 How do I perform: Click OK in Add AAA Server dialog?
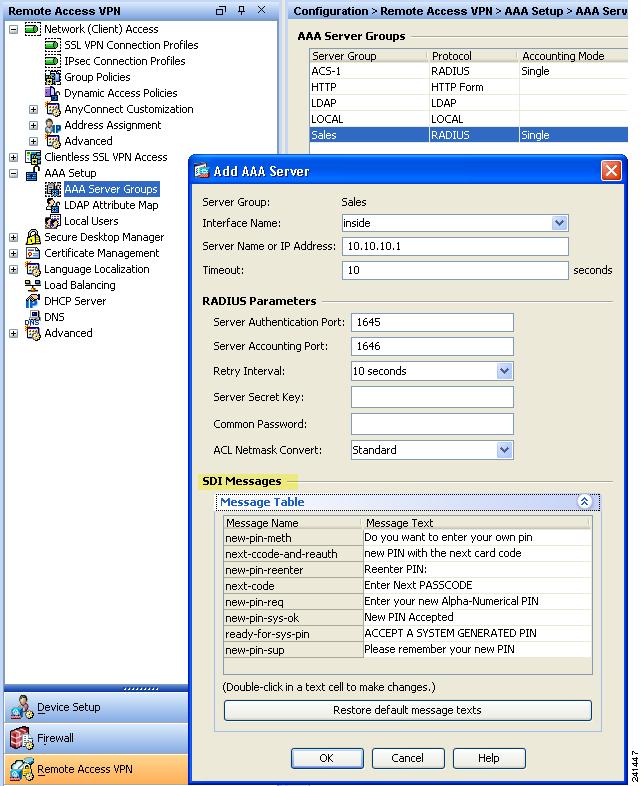pyautogui.click(x=327, y=758)
